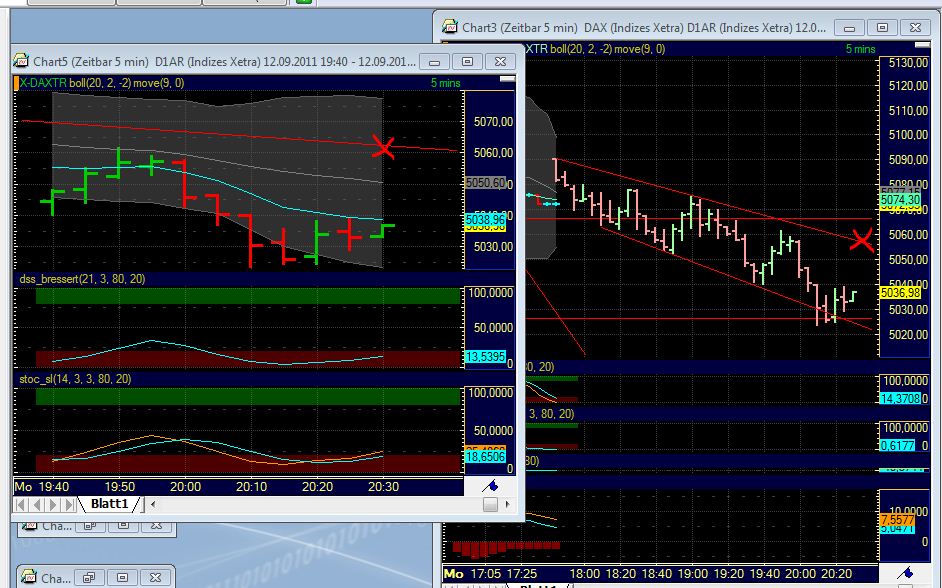The height and width of the screenshot is (588, 942).
Task: Click the Chart3 title bar text
Action: click(x=643, y=28)
